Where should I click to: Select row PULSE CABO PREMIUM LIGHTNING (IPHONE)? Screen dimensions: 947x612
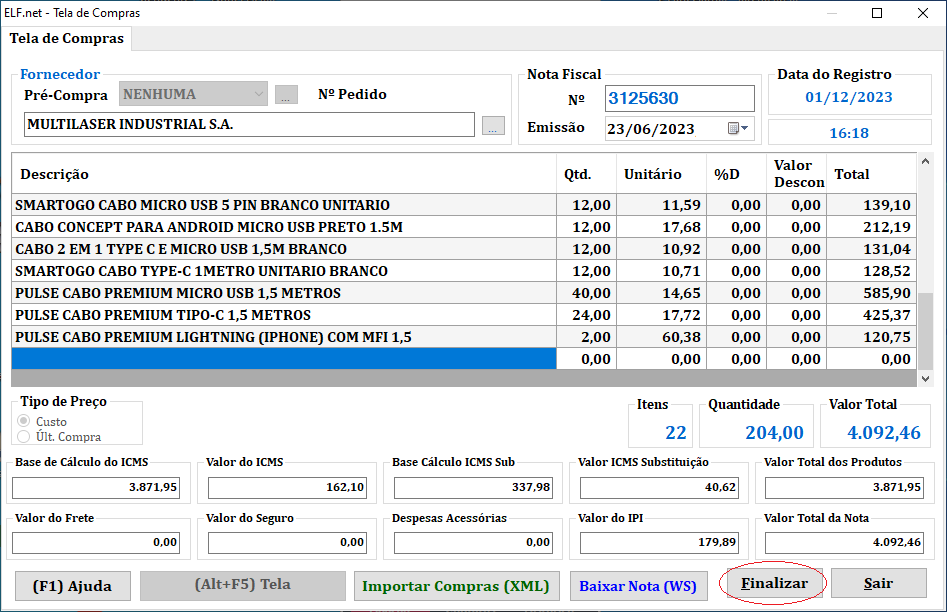click(464, 337)
